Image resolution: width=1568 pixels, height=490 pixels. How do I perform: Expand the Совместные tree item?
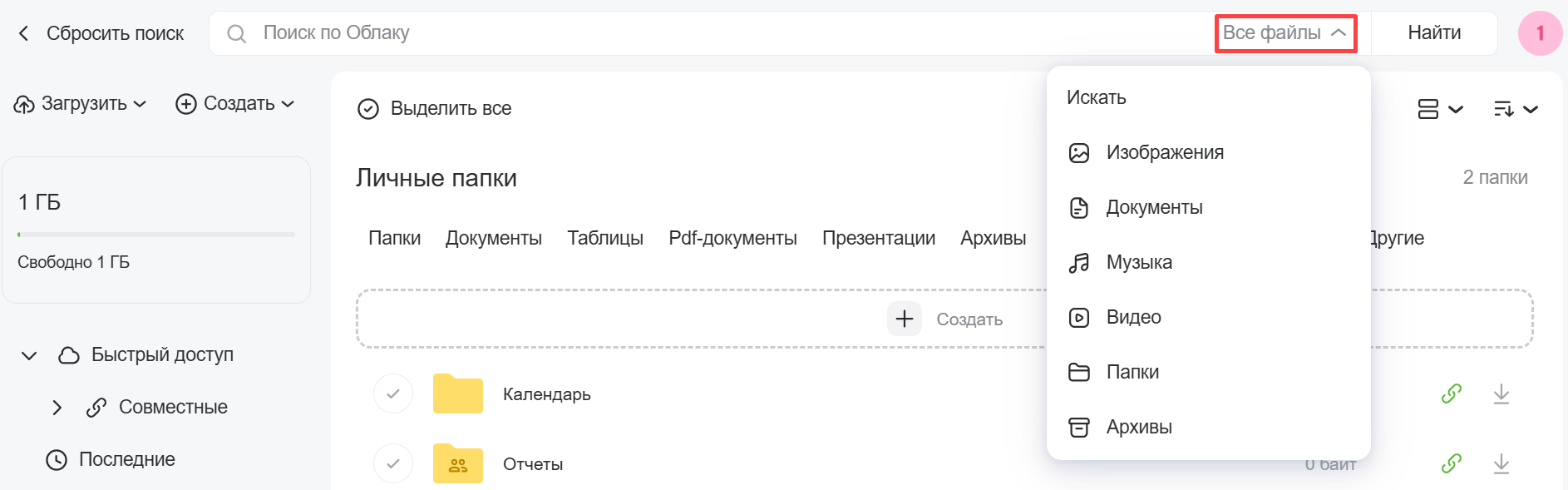[x=57, y=408]
